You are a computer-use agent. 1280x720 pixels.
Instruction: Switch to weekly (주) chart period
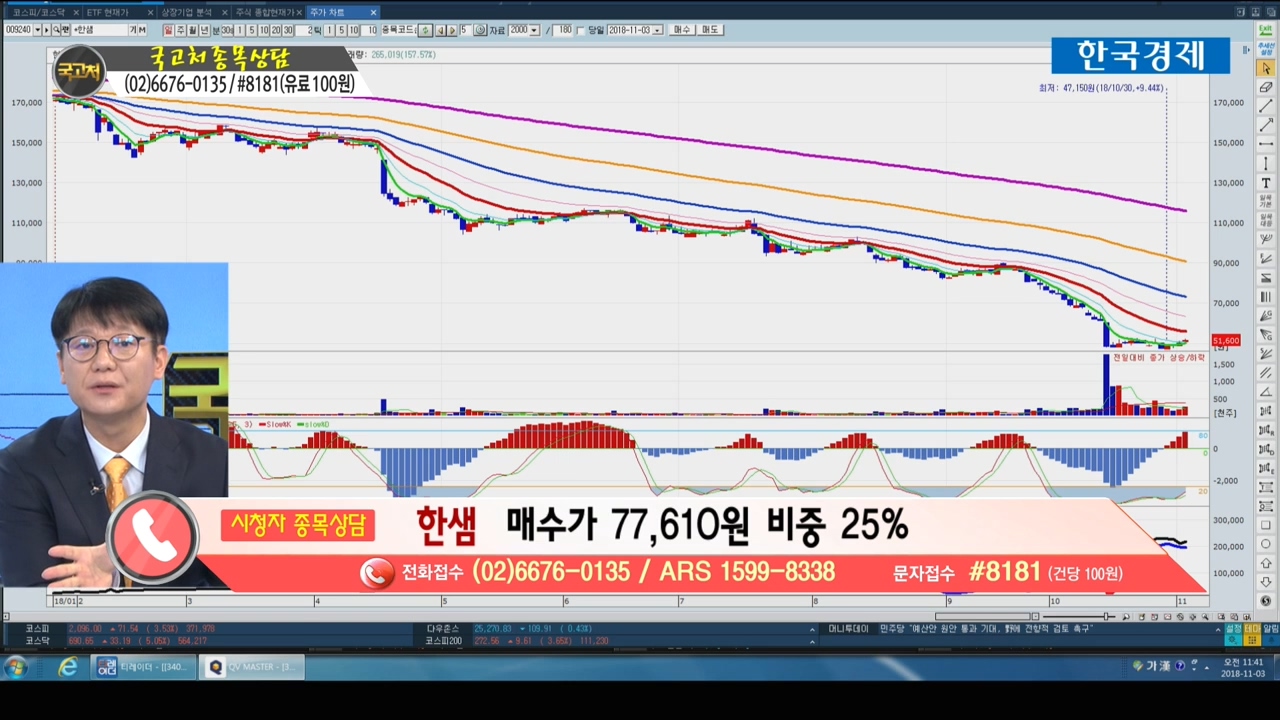(x=180, y=30)
